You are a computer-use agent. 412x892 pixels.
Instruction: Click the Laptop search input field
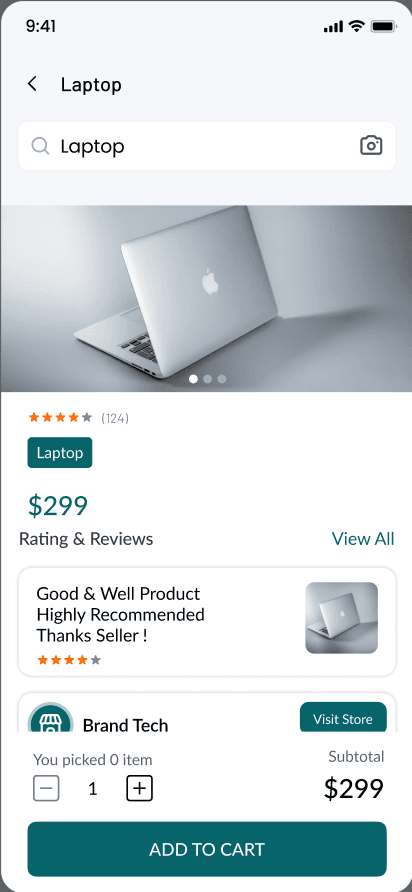tap(207, 146)
